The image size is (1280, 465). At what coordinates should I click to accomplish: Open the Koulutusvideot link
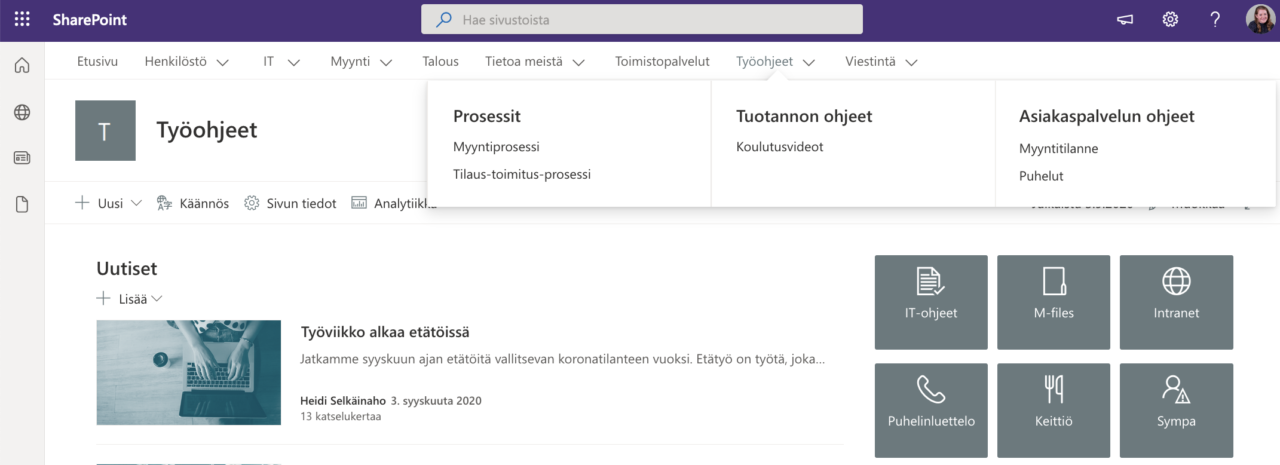pos(780,147)
